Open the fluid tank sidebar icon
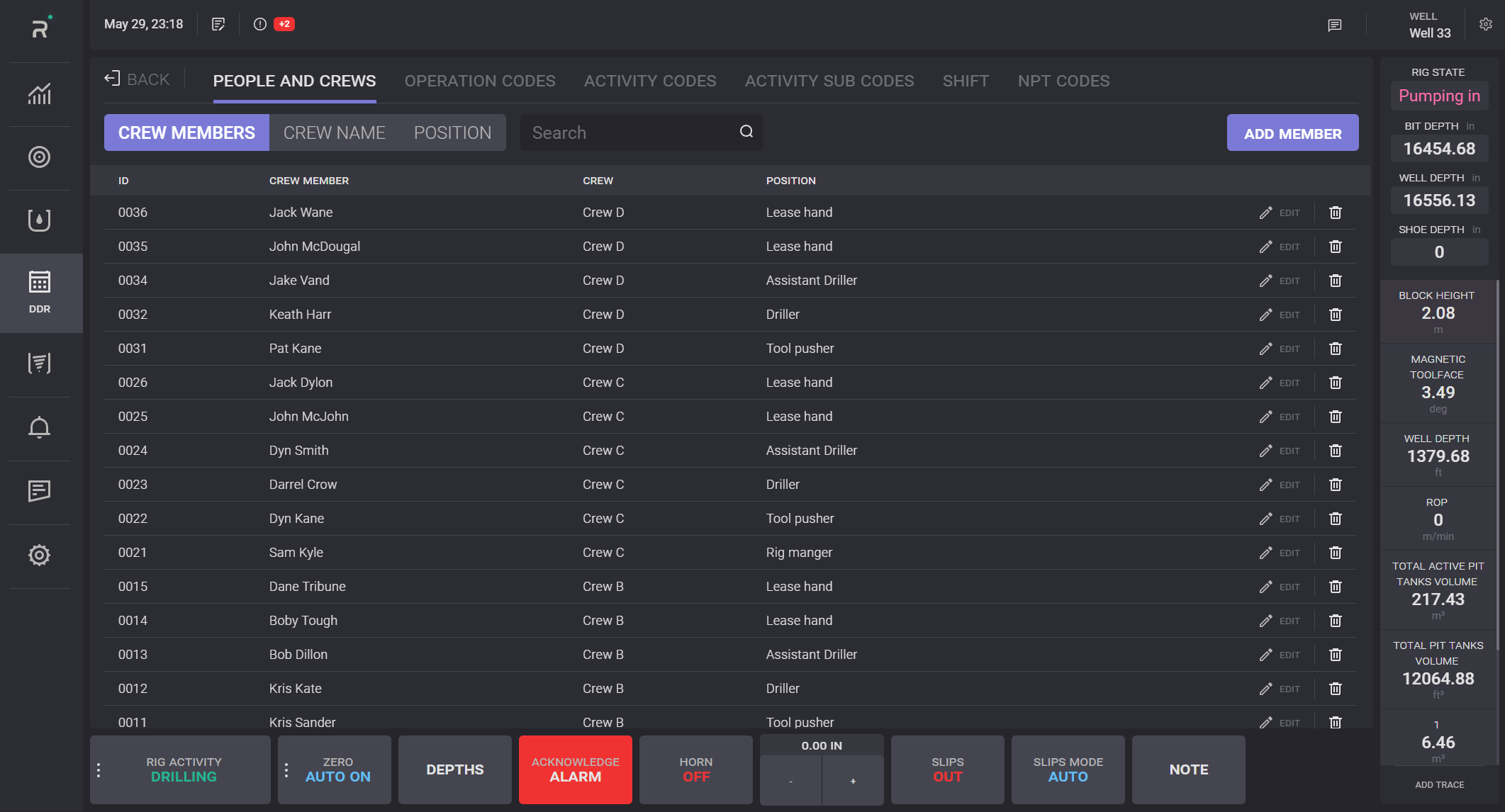This screenshot has width=1505, height=812. click(40, 220)
